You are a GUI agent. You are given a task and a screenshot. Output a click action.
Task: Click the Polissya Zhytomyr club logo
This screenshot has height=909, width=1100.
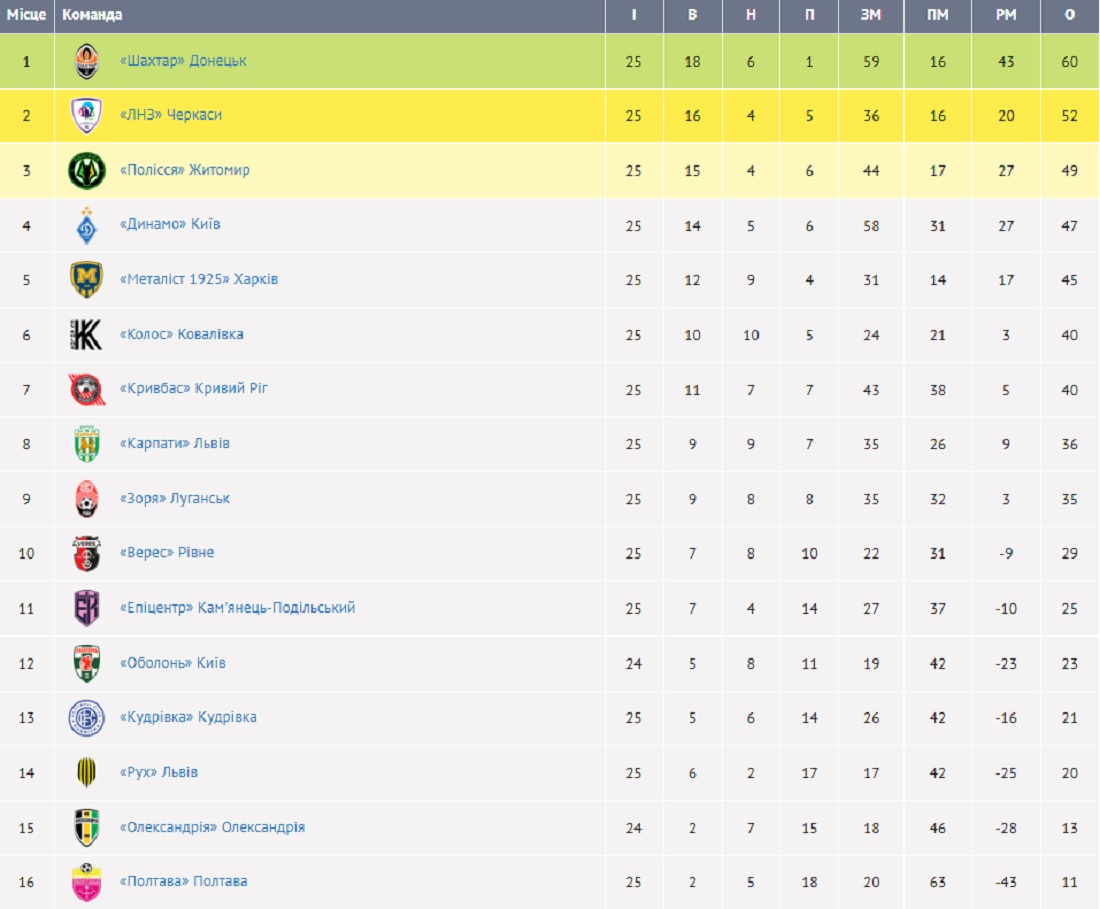pyautogui.click(x=87, y=171)
